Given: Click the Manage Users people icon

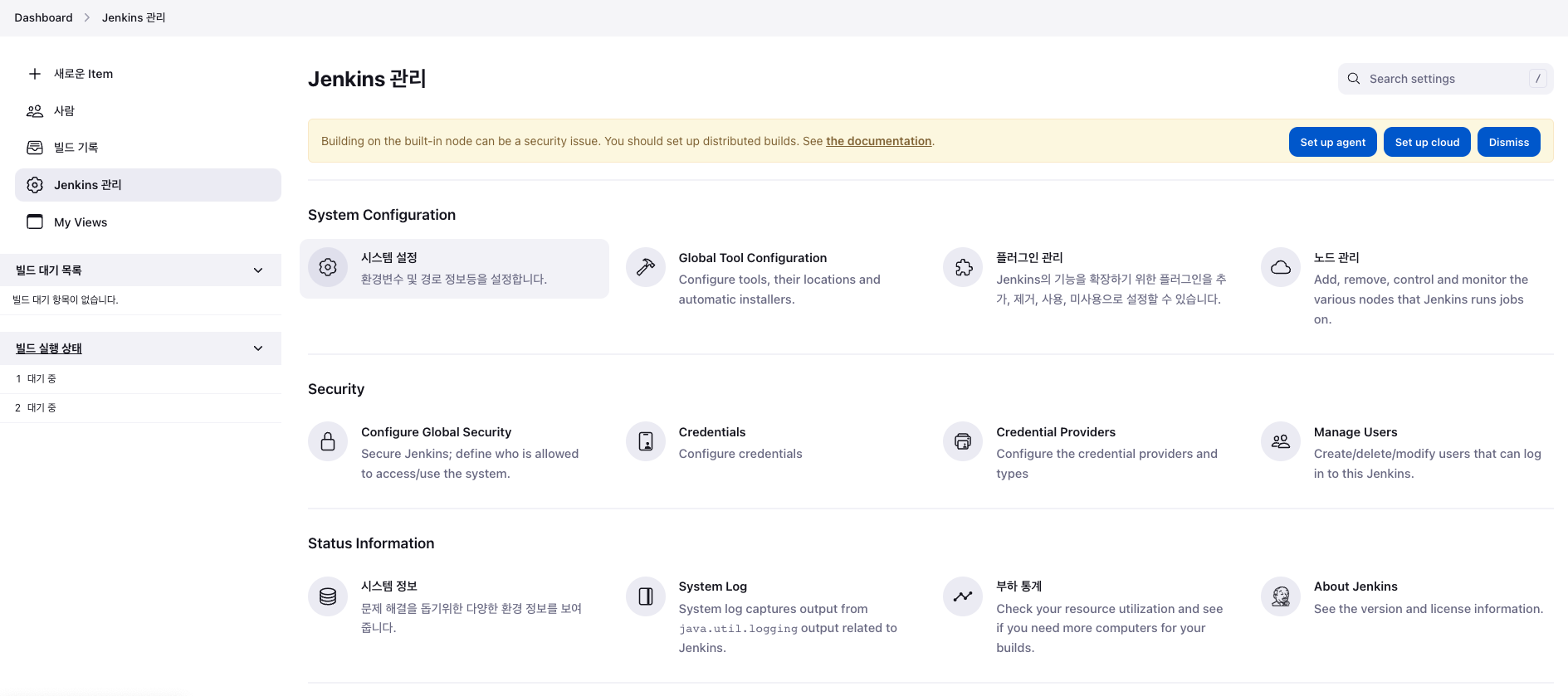Looking at the screenshot, I should tap(1281, 441).
